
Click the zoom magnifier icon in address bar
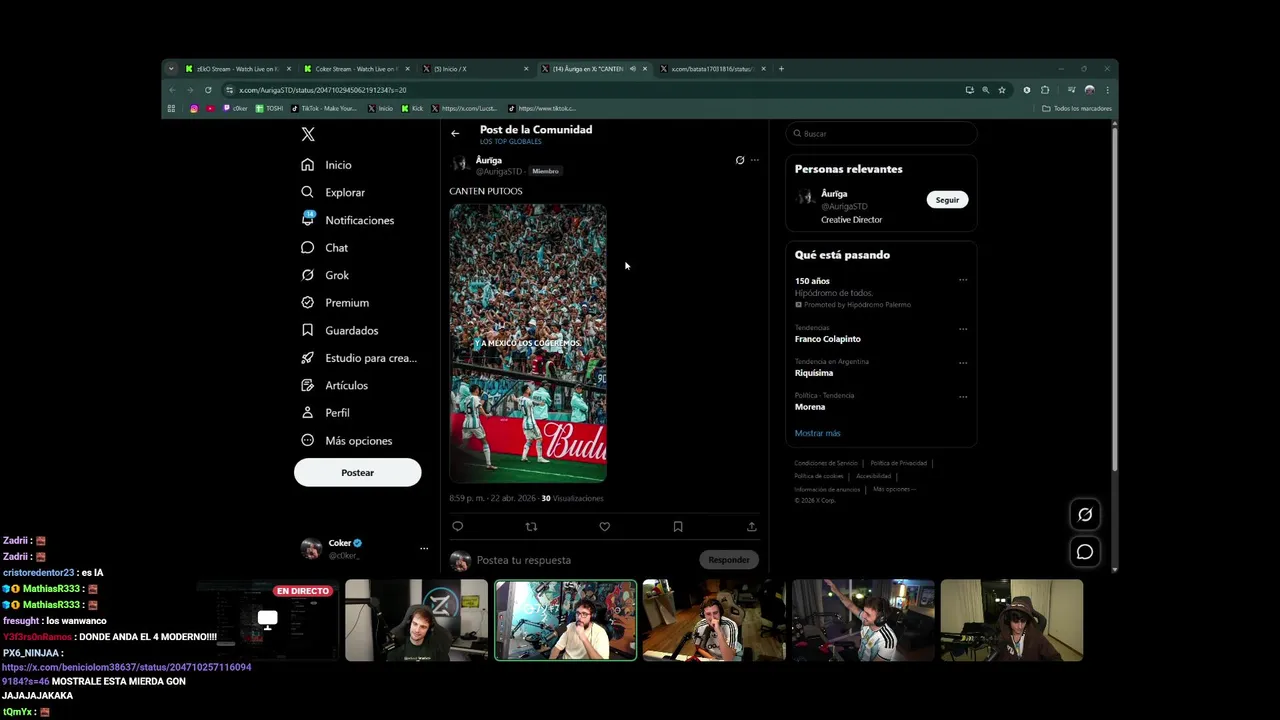985,90
